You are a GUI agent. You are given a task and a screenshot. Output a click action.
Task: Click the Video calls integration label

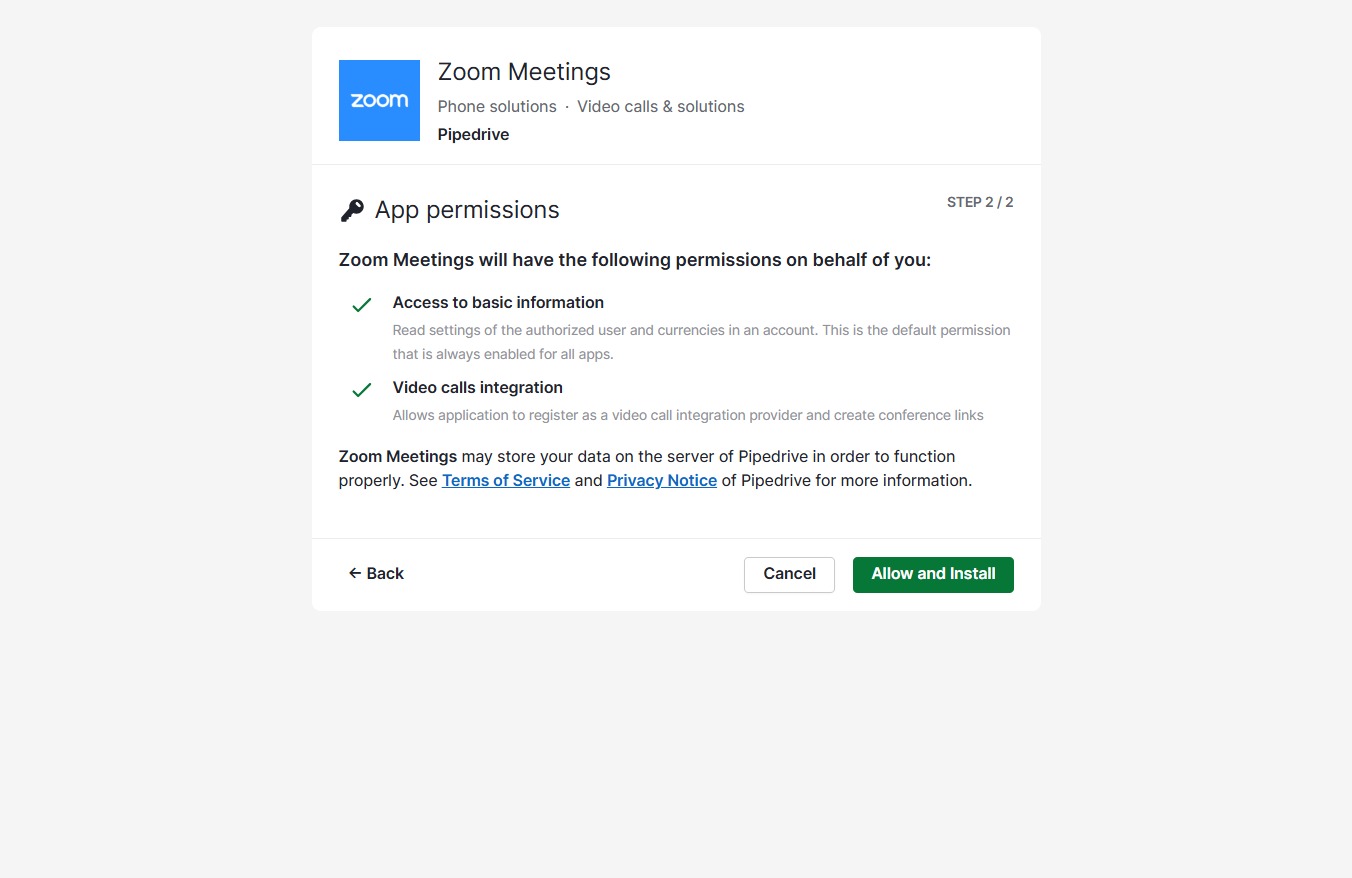click(x=478, y=387)
